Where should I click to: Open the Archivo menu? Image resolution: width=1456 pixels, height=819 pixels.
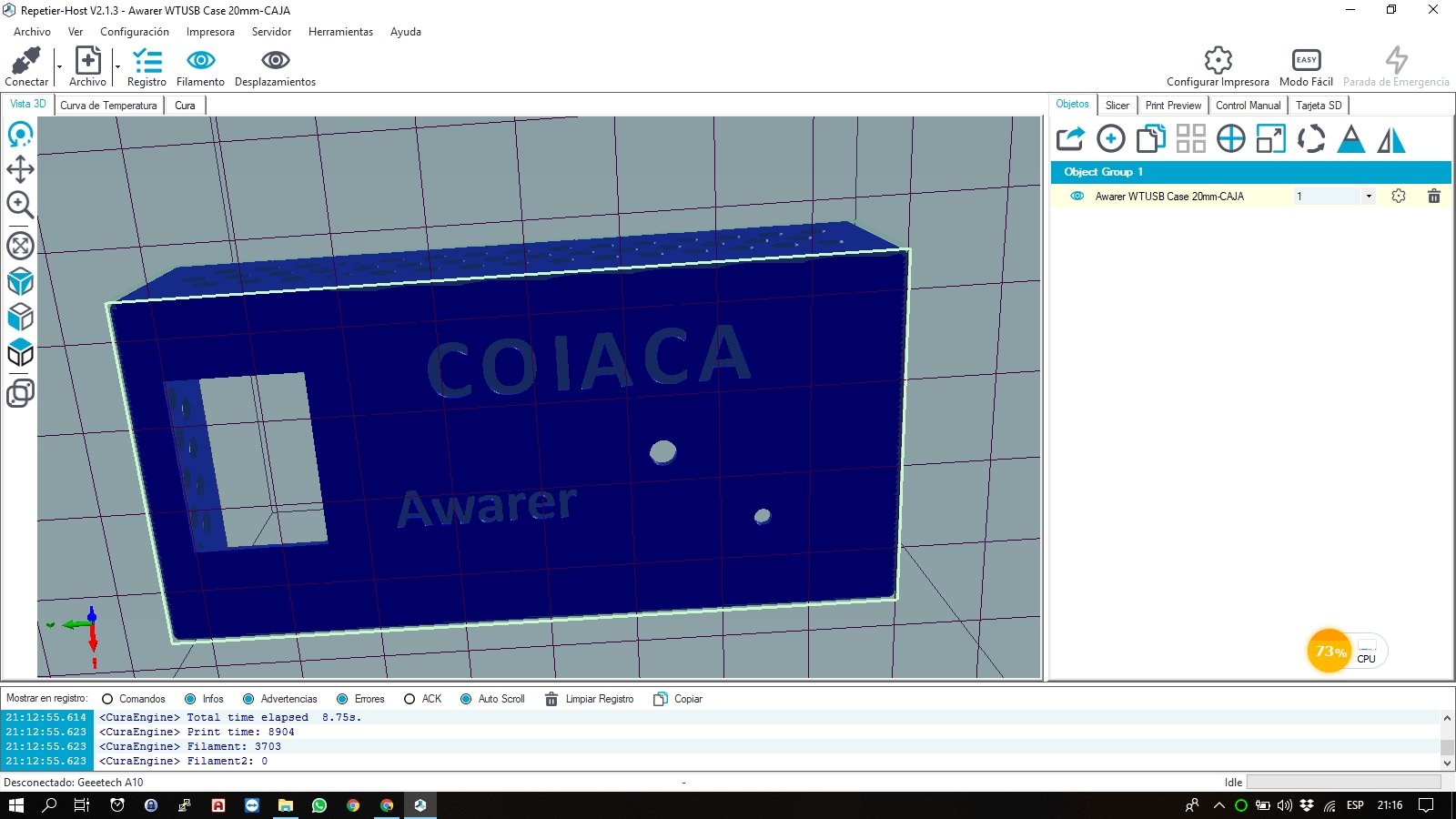pos(32,32)
